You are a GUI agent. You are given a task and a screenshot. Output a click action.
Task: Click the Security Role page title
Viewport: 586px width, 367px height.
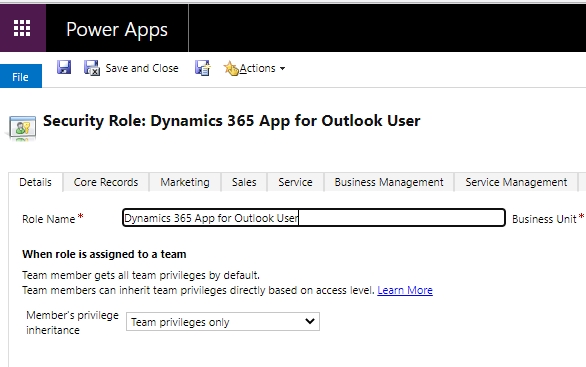pyautogui.click(x=232, y=121)
